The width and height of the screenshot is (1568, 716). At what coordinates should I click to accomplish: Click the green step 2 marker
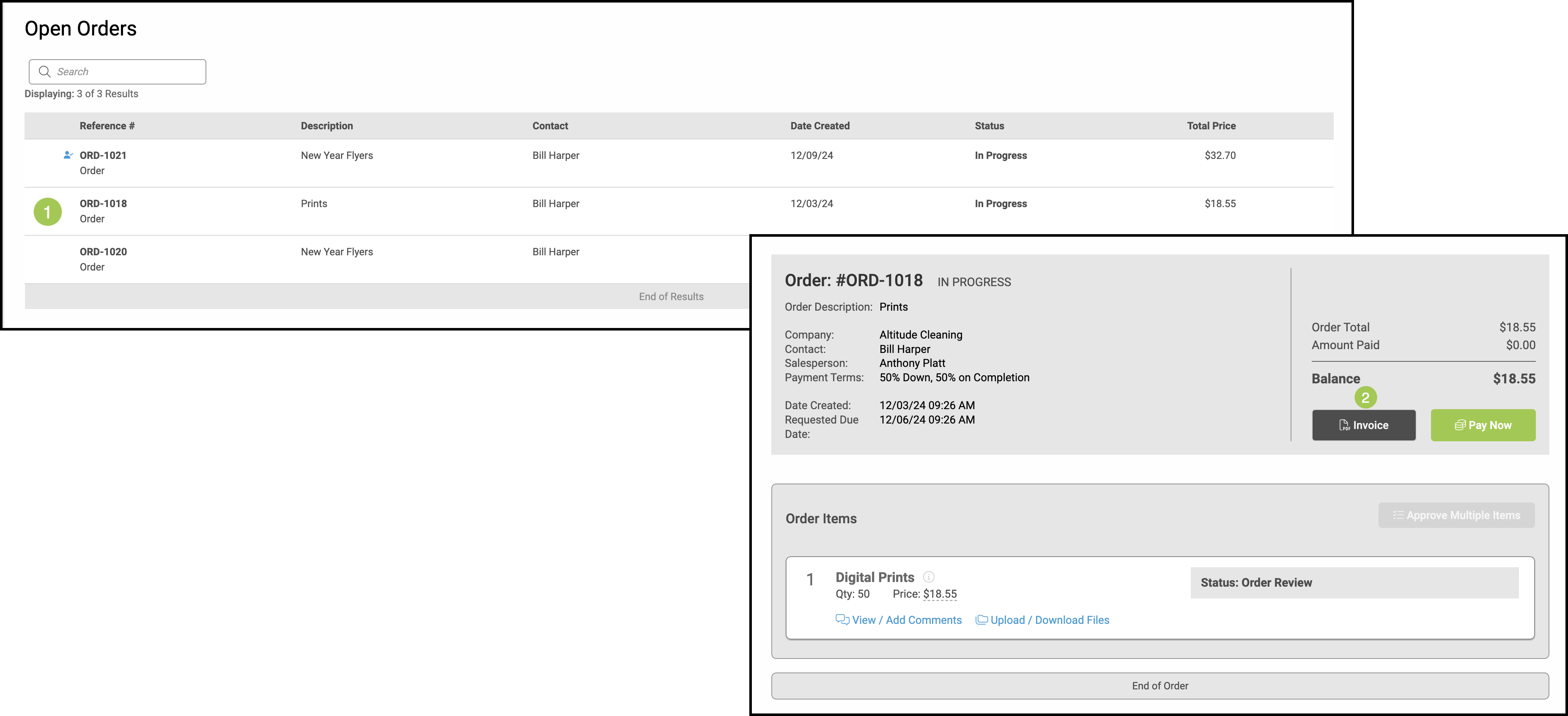click(x=1365, y=398)
